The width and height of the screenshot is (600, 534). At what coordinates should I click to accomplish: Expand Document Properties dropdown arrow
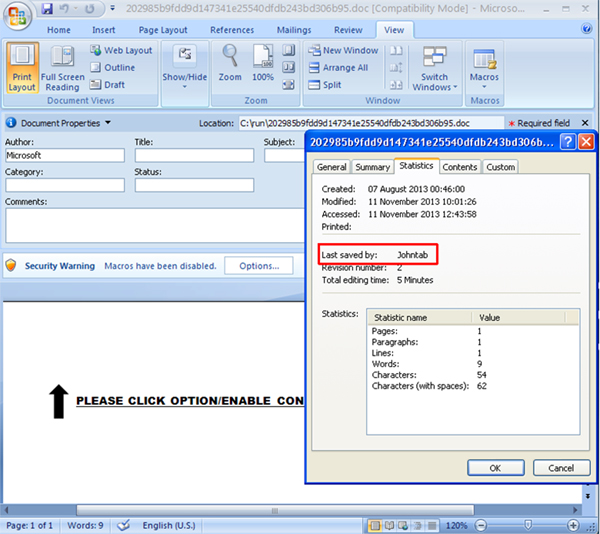coord(108,123)
